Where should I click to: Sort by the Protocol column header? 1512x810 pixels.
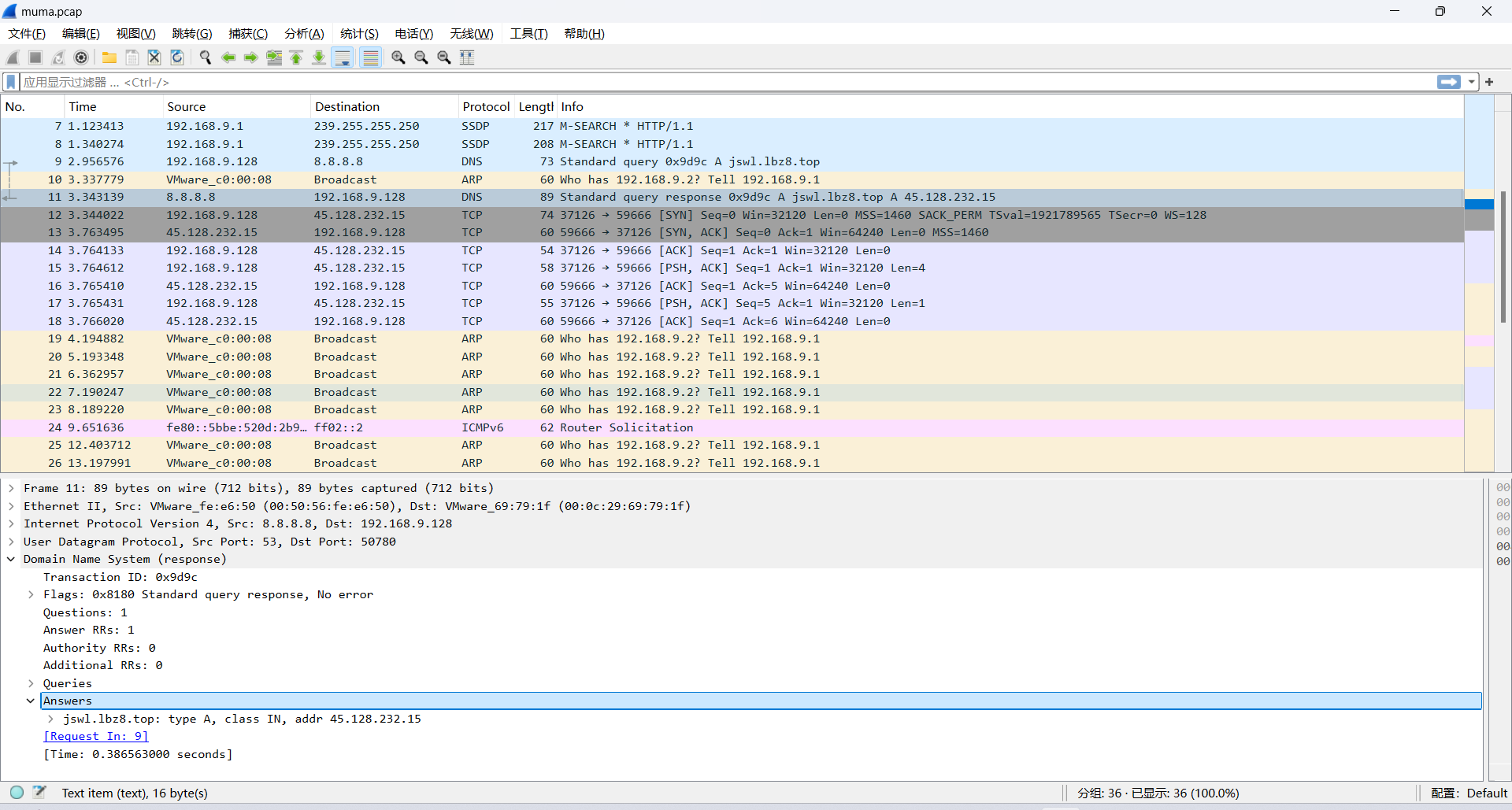click(486, 107)
